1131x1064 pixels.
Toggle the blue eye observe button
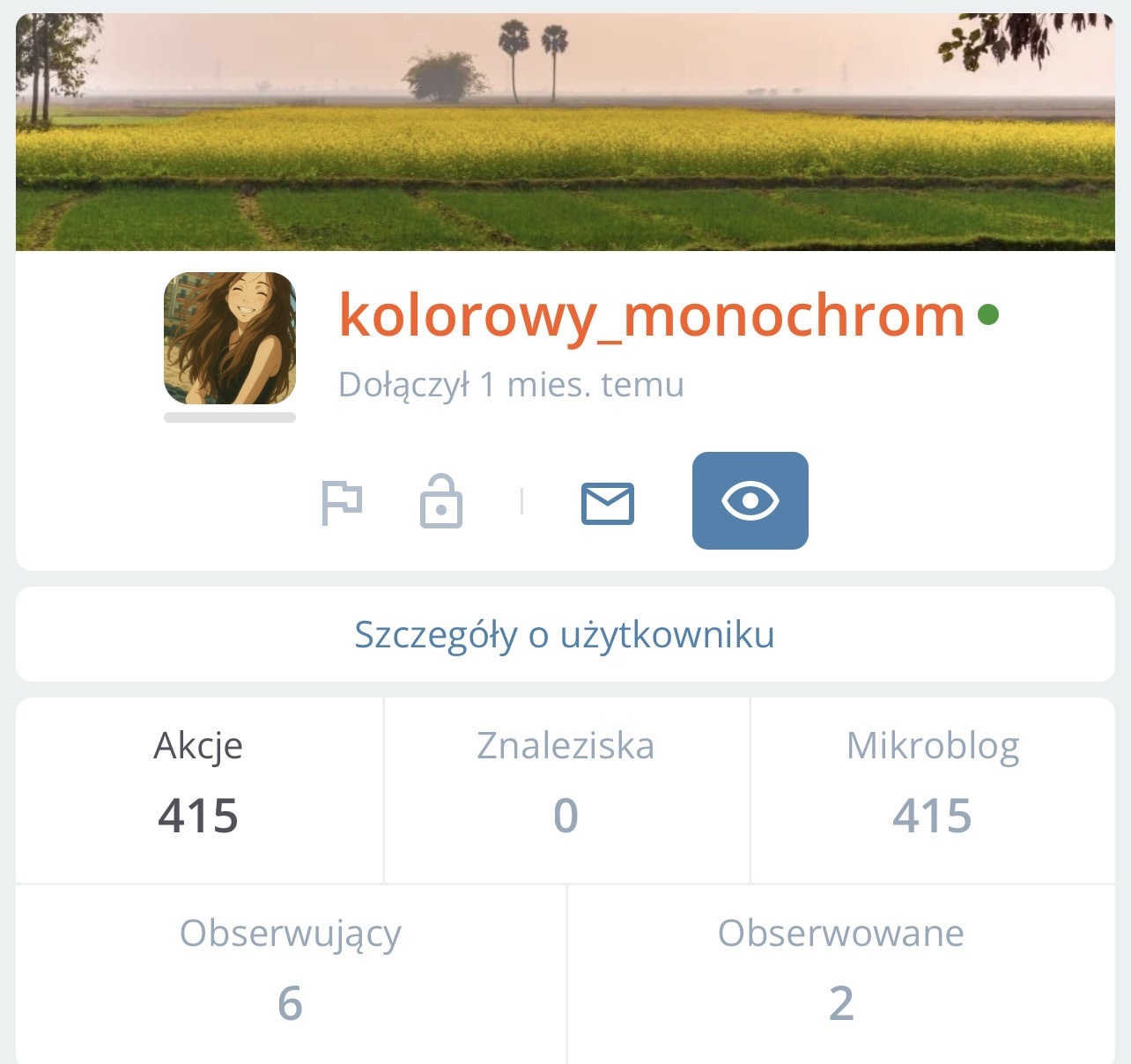point(750,500)
